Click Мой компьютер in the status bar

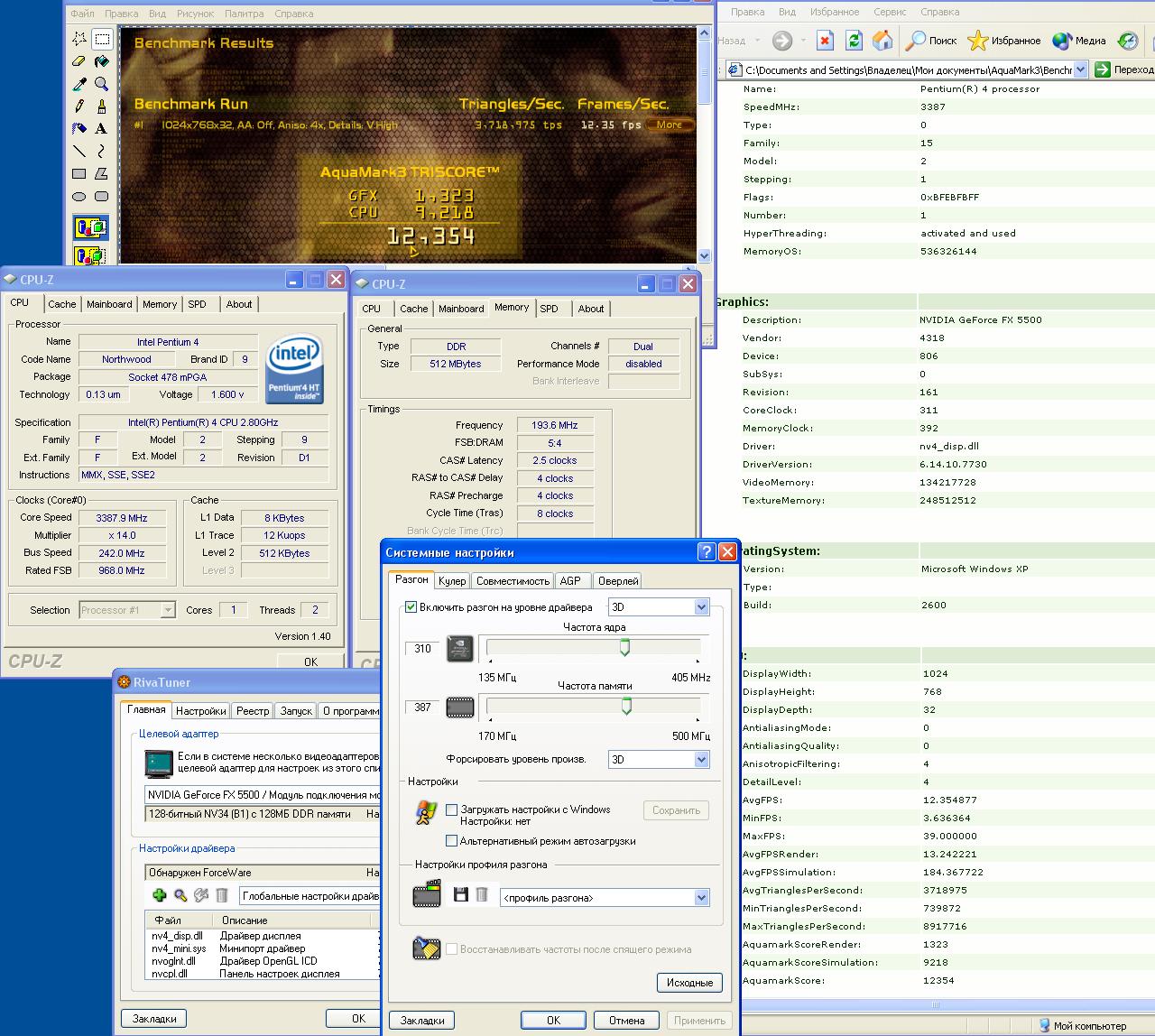pyautogui.click(x=1082, y=1026)
